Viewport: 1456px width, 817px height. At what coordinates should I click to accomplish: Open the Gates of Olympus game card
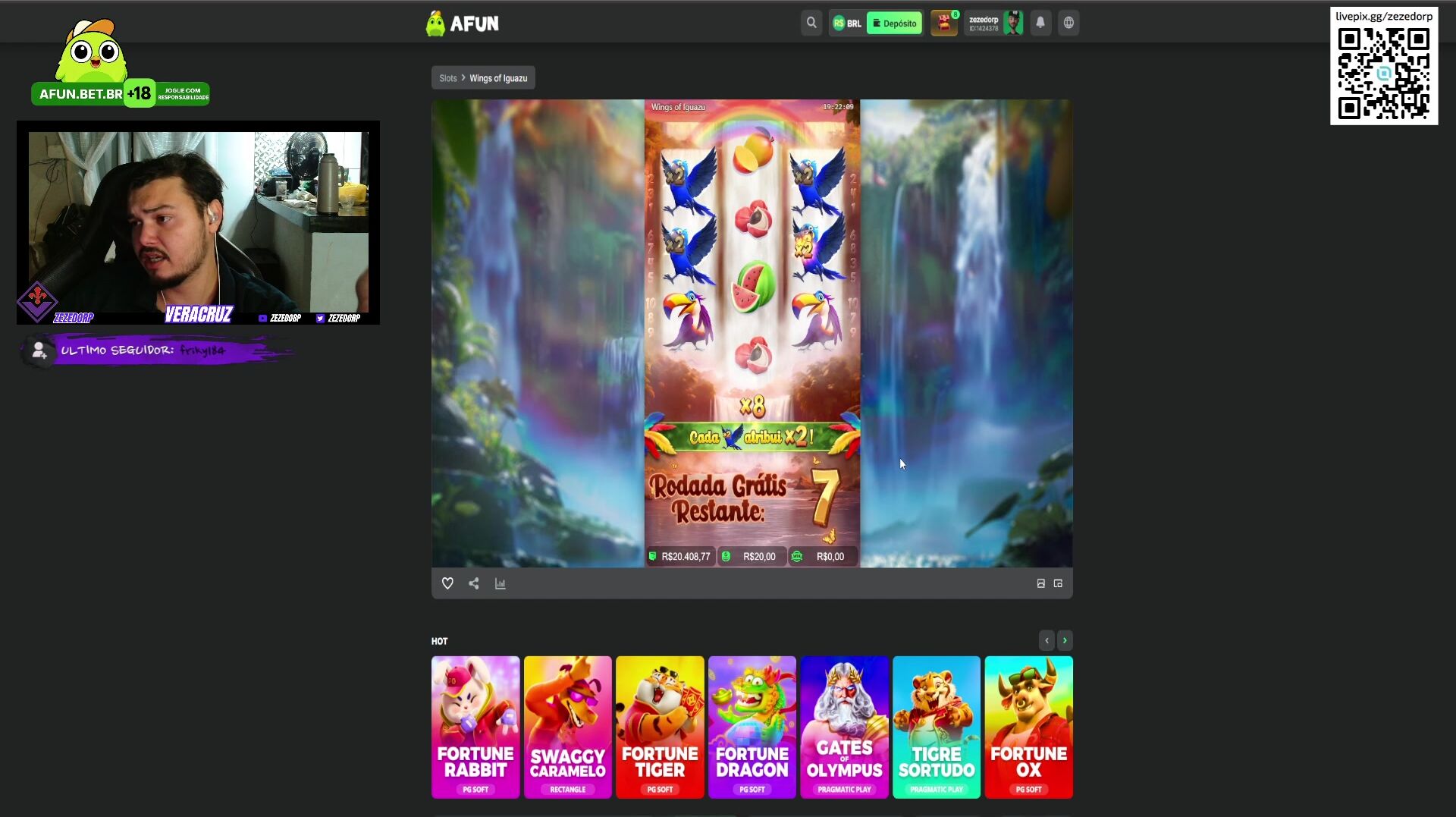click(x=844, y=727)
